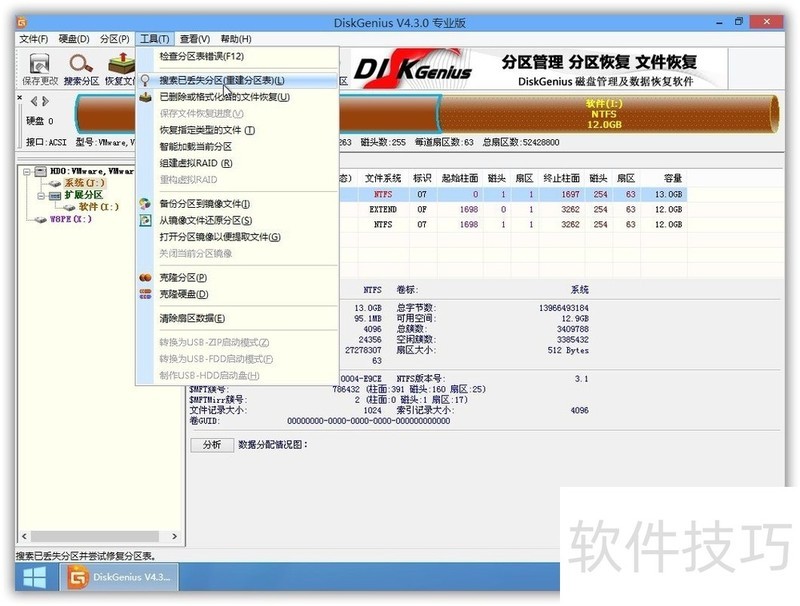Click the tree panel's horizontal scrollbar thumb
This screenshot has width=800, height=606.
coord(94,536)
